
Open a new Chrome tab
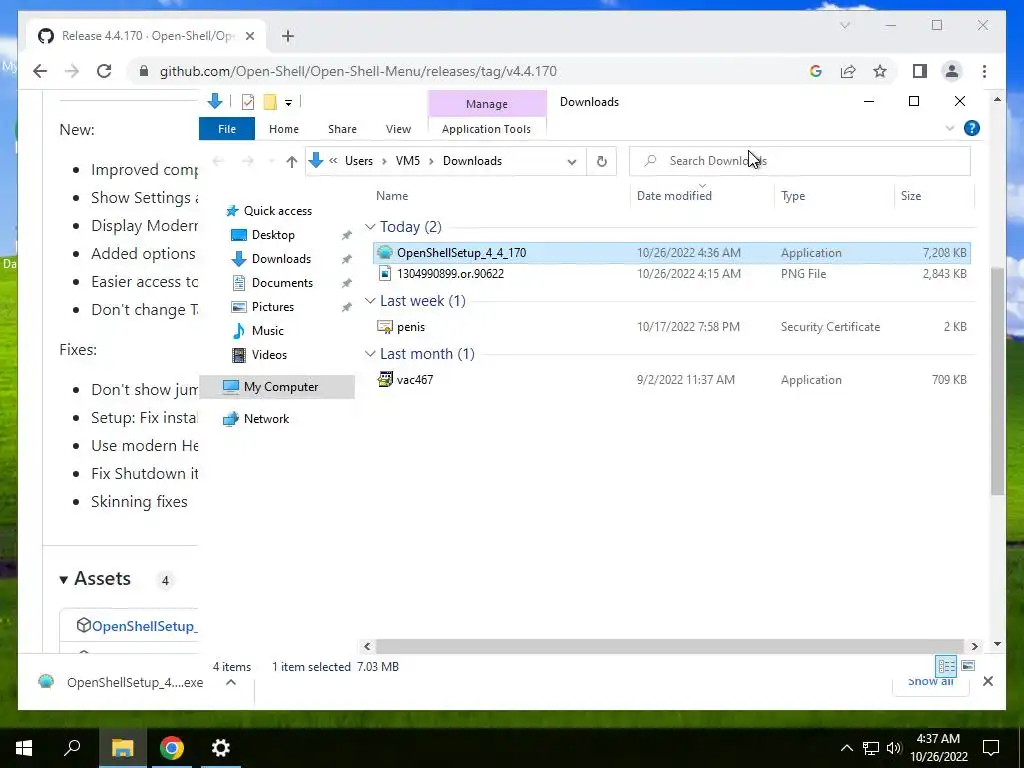287,36
